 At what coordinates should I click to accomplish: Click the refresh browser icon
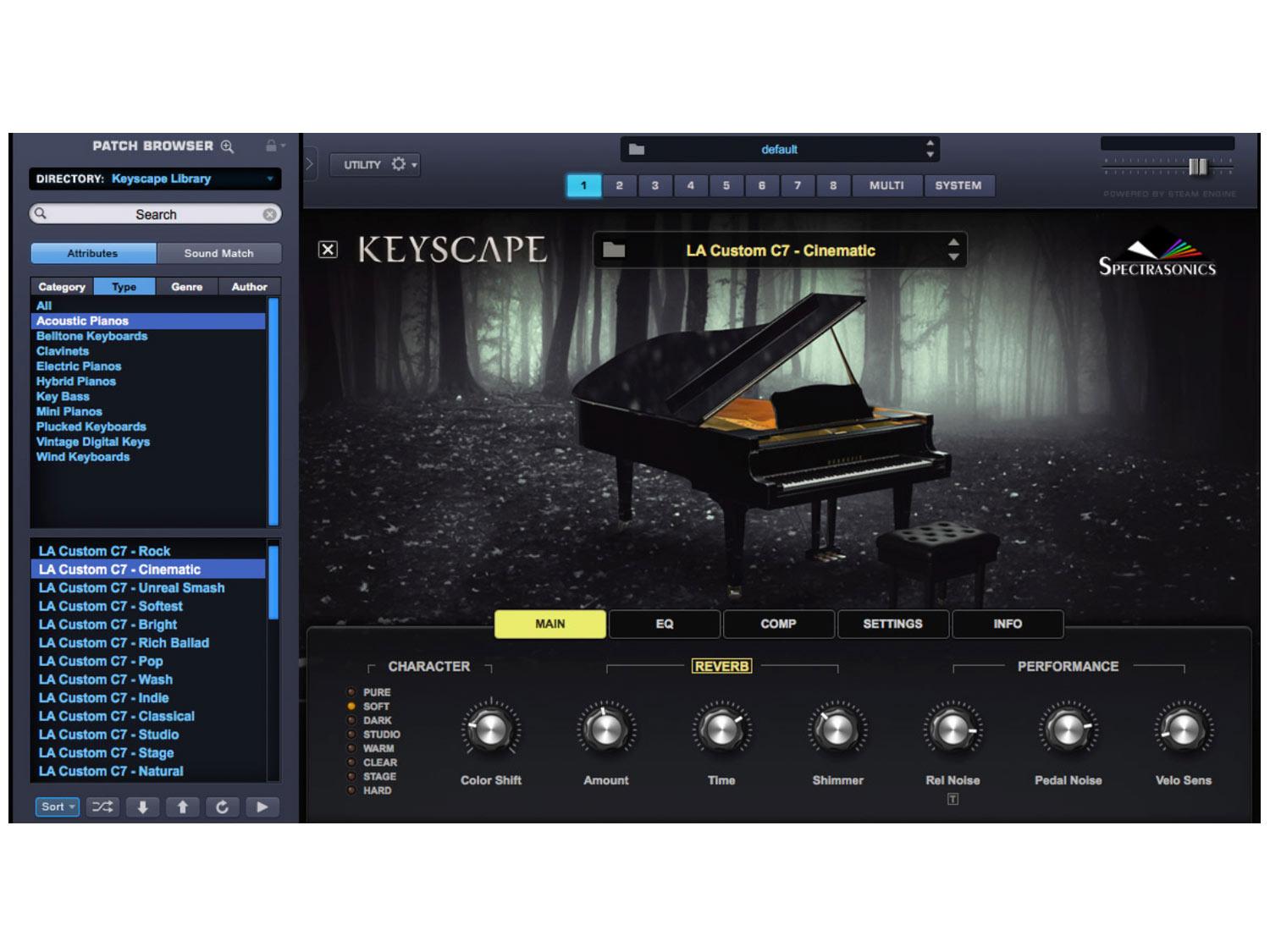pos(222,807)
